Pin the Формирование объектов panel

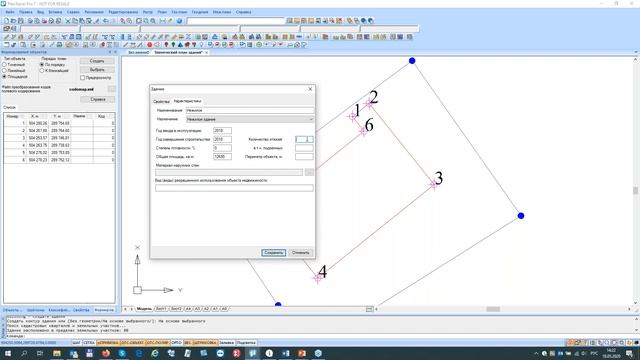[110, 52]
